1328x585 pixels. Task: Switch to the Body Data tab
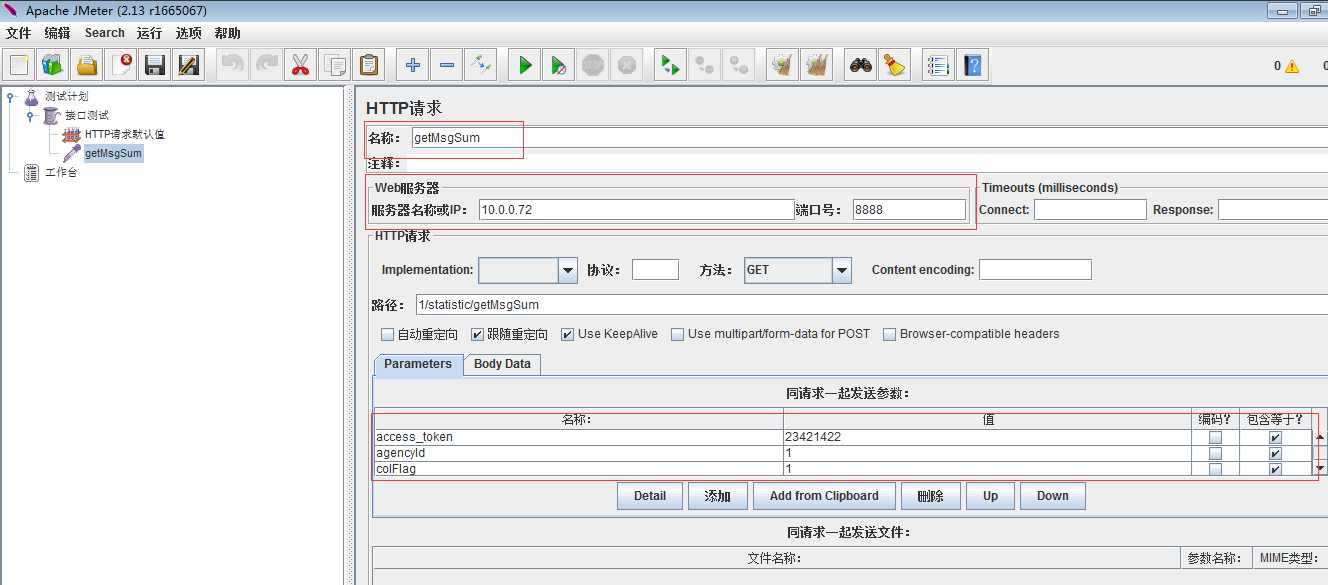pos(502,364)
